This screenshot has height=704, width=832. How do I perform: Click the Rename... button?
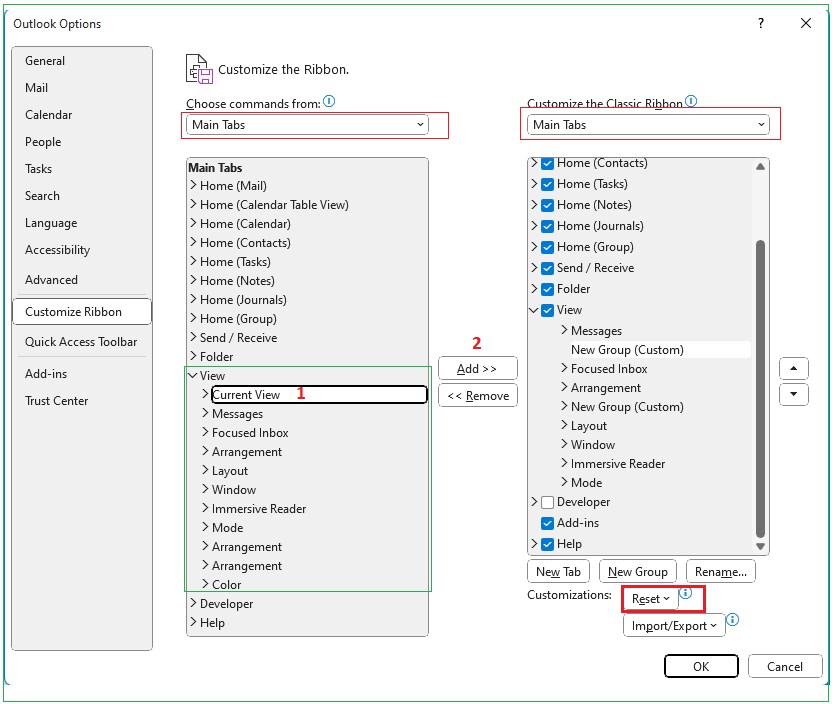click(721, 571)
